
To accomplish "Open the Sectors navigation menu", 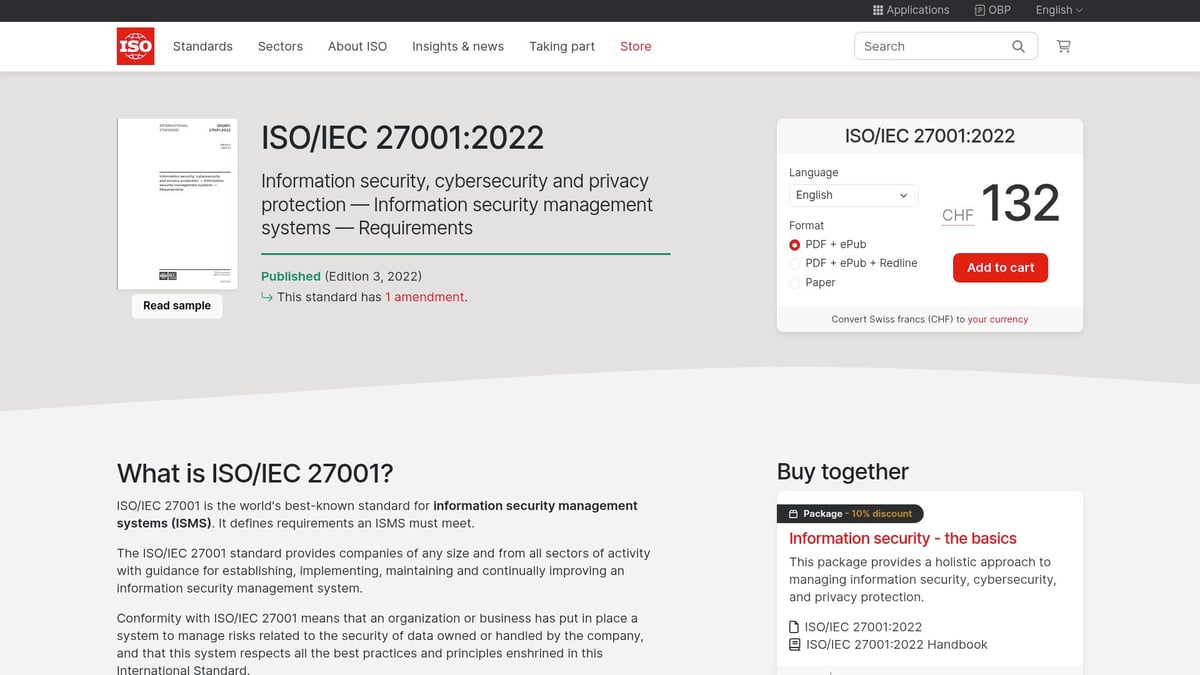I will coord(280,46).
